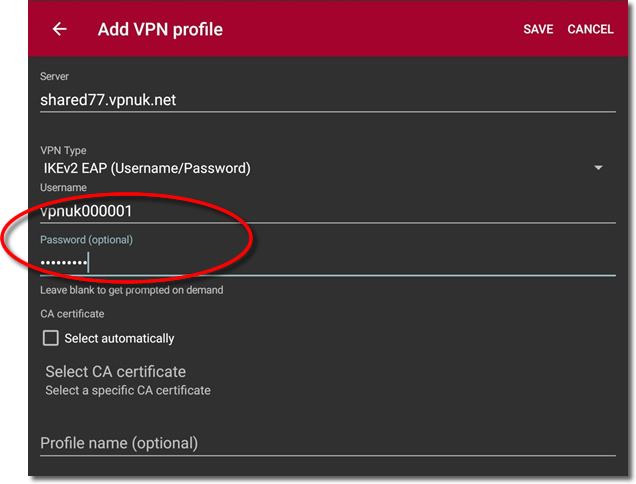Go back using the arrow icon
Screen dimensions: 636x484
pos(60,29)
